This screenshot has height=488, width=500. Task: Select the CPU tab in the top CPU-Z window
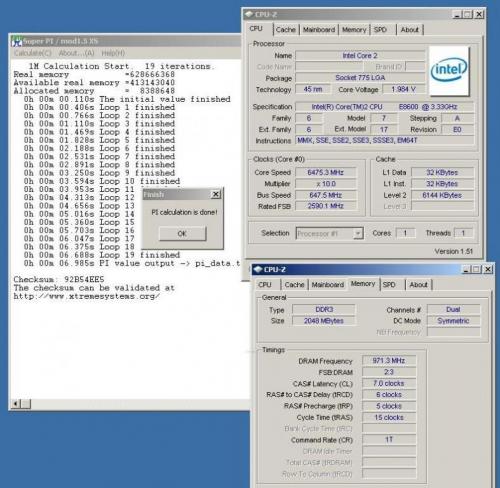256,29
